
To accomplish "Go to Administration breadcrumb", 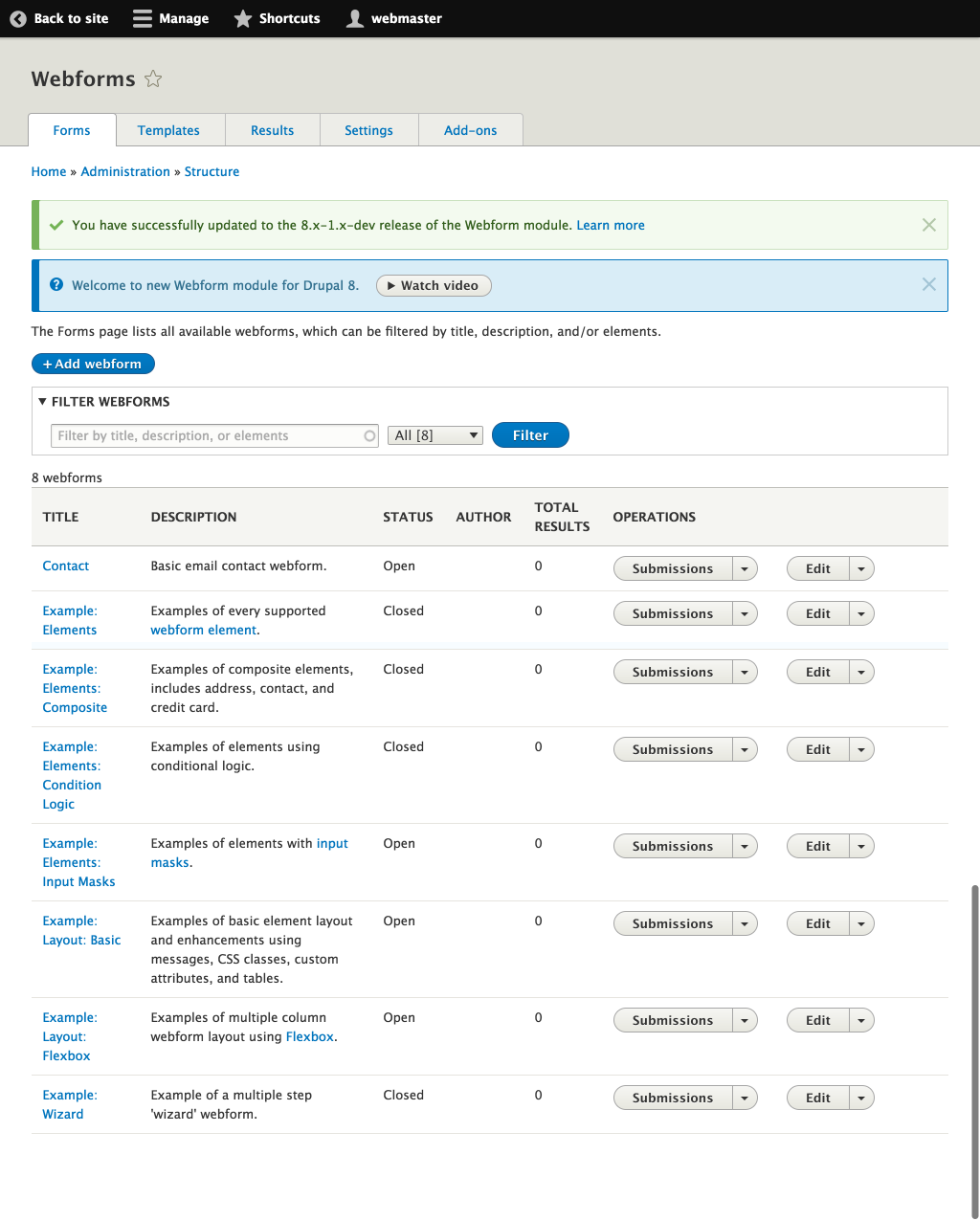I will pos(125,171).
